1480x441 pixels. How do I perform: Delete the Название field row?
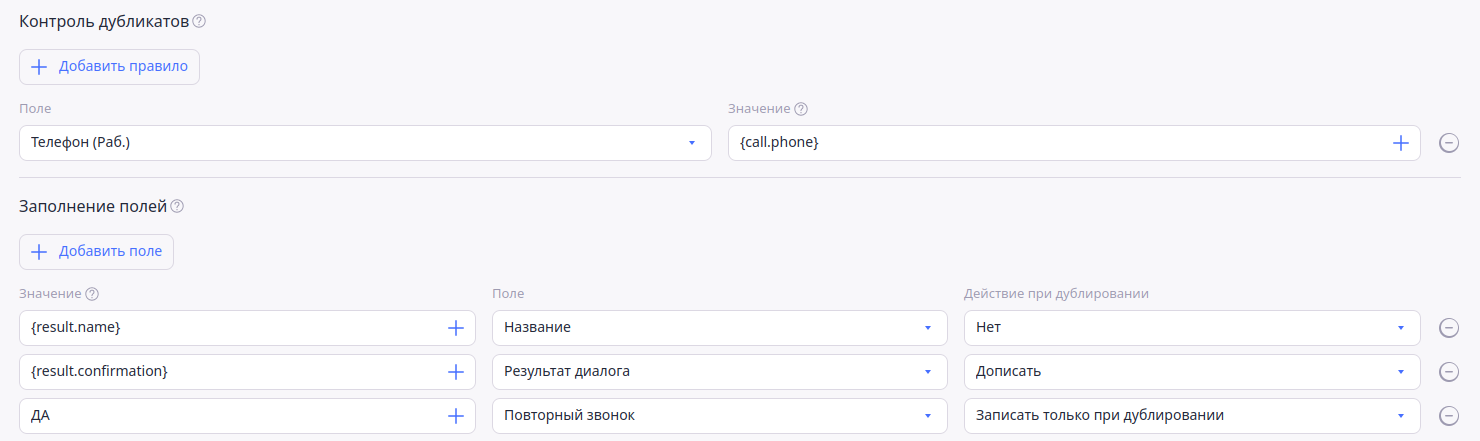[1448, 328]
